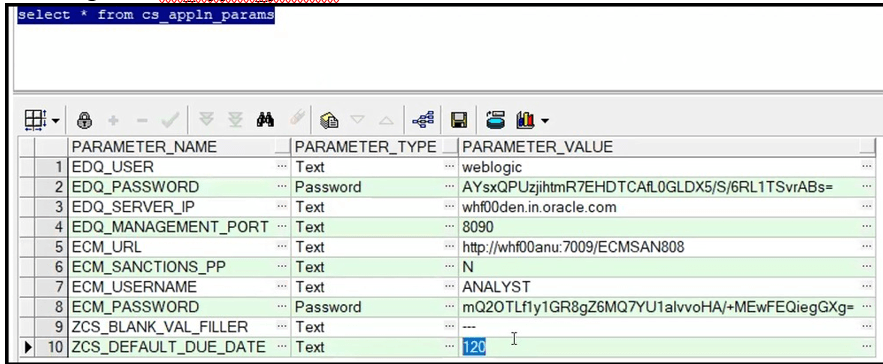Click the minus Delete Record icon
883x364 pixels.
click(142, 121)
